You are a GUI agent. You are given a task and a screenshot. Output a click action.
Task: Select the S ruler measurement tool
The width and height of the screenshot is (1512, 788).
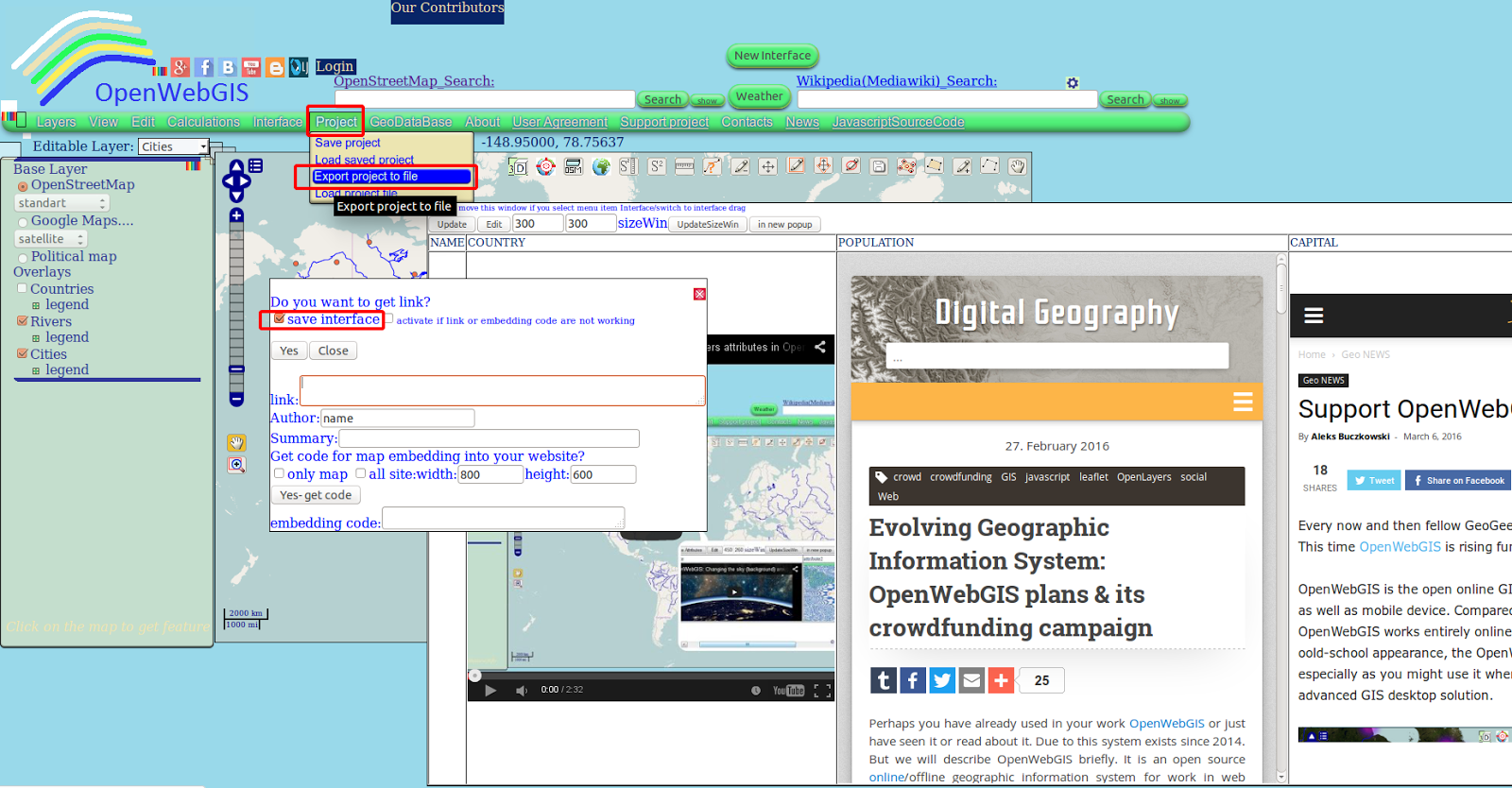pos(628,167)
